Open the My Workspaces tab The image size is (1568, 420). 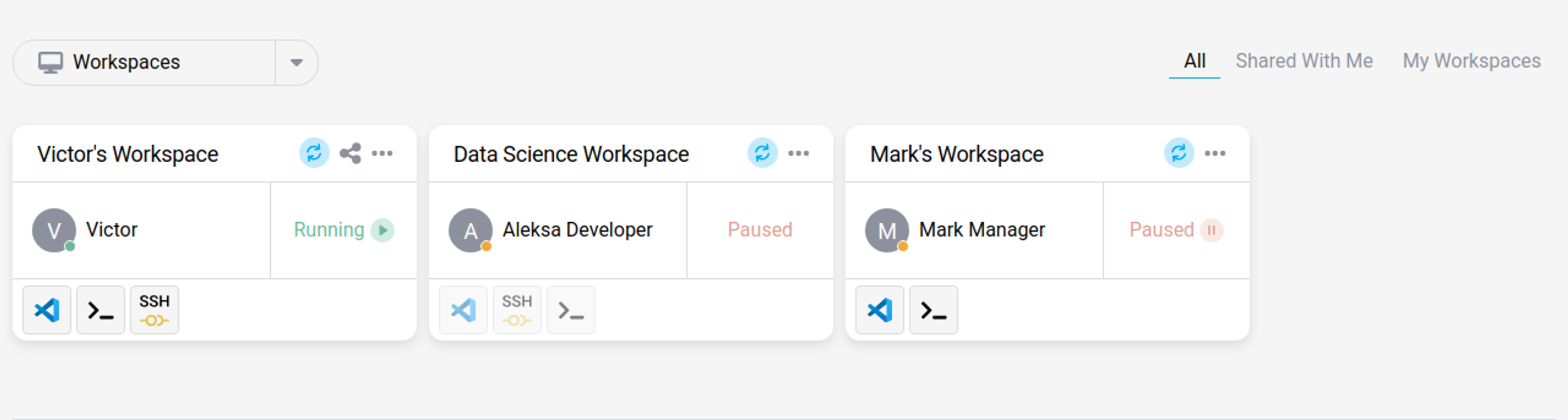[x=1471, y=61]
